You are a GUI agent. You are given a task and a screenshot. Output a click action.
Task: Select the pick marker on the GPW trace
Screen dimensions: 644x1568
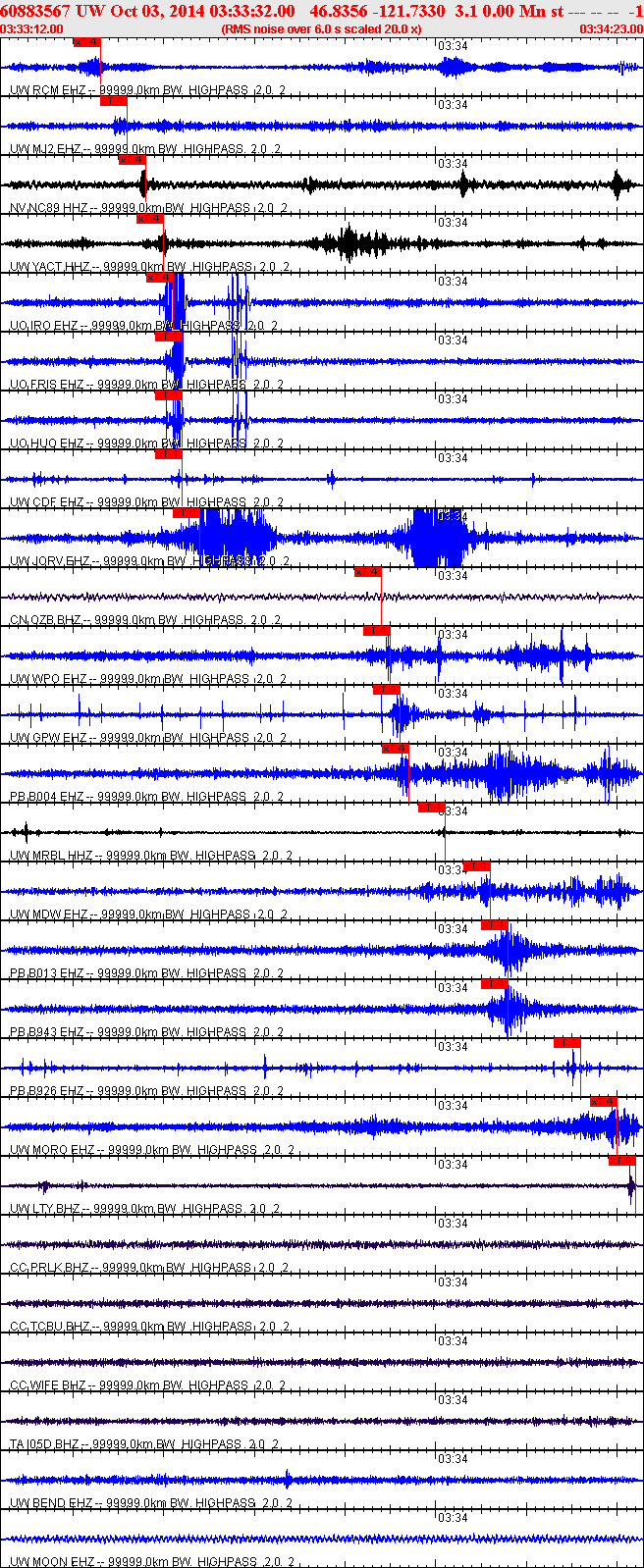(x=387, y=690)
